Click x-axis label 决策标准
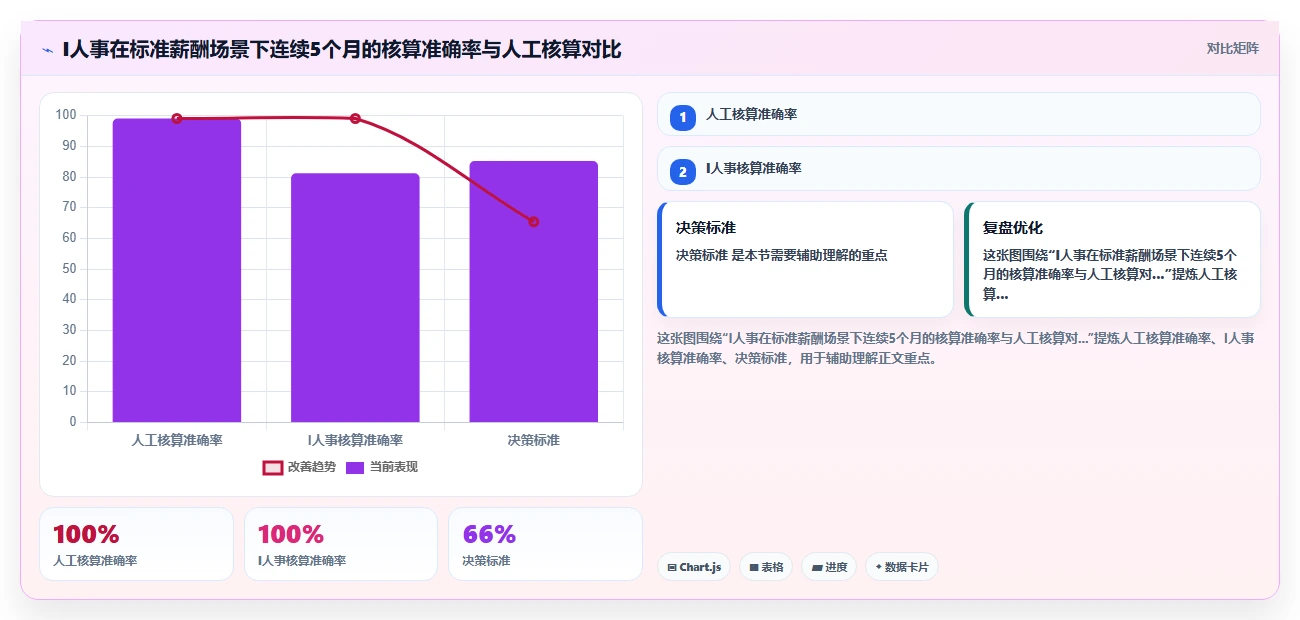 pos(533,440)
